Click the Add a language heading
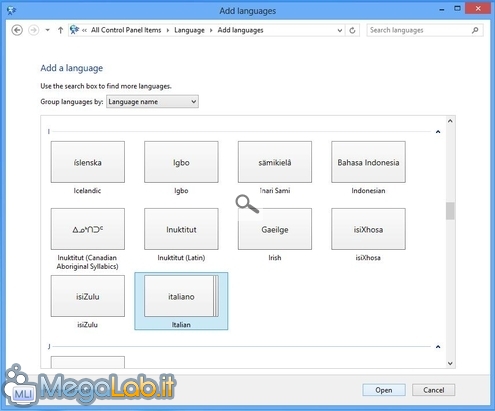Image resolution: width=495 pixels, height=411 pixels. pos(72,68)
